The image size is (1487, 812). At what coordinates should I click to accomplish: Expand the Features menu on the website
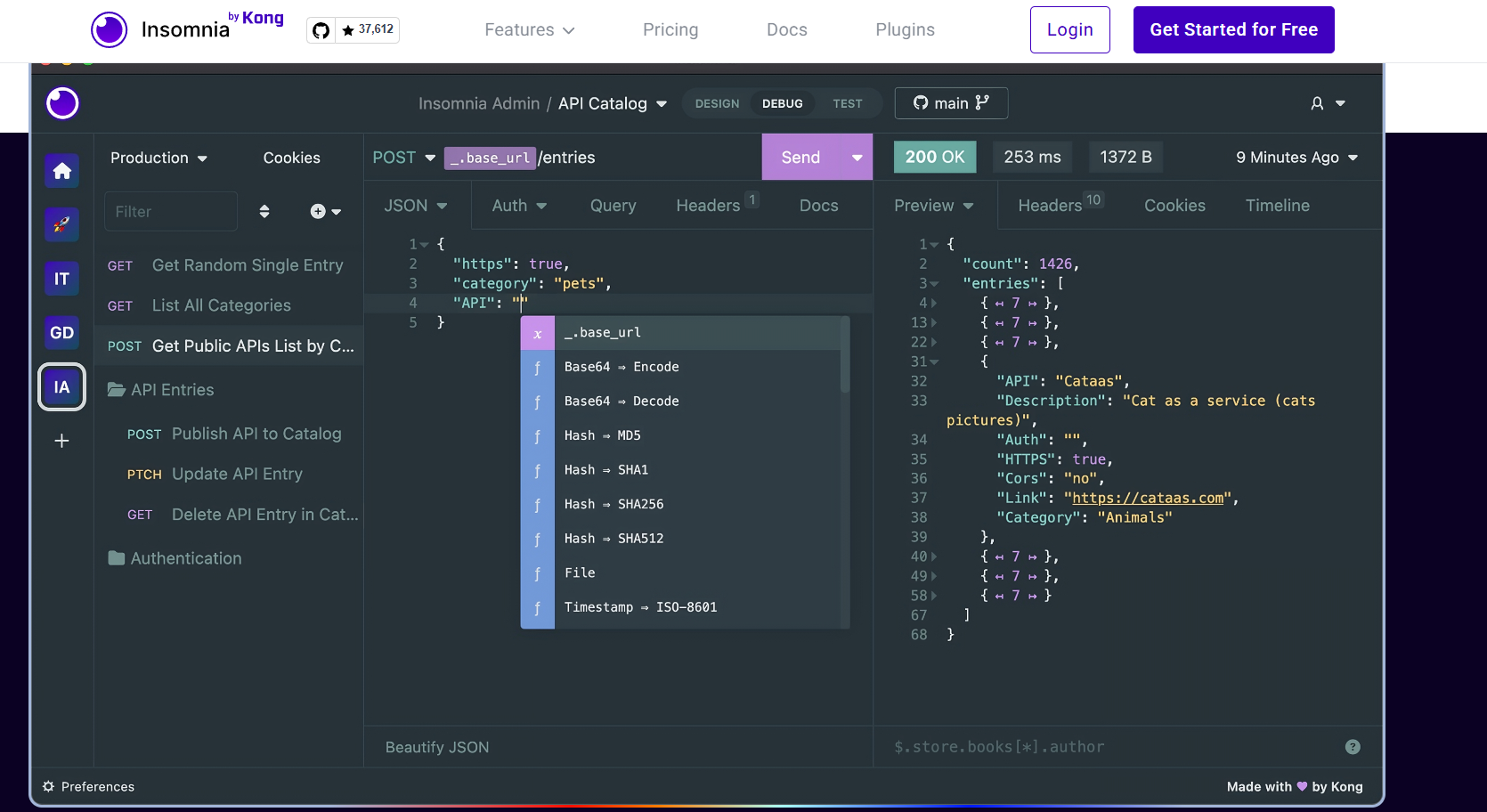coord(529,29)
